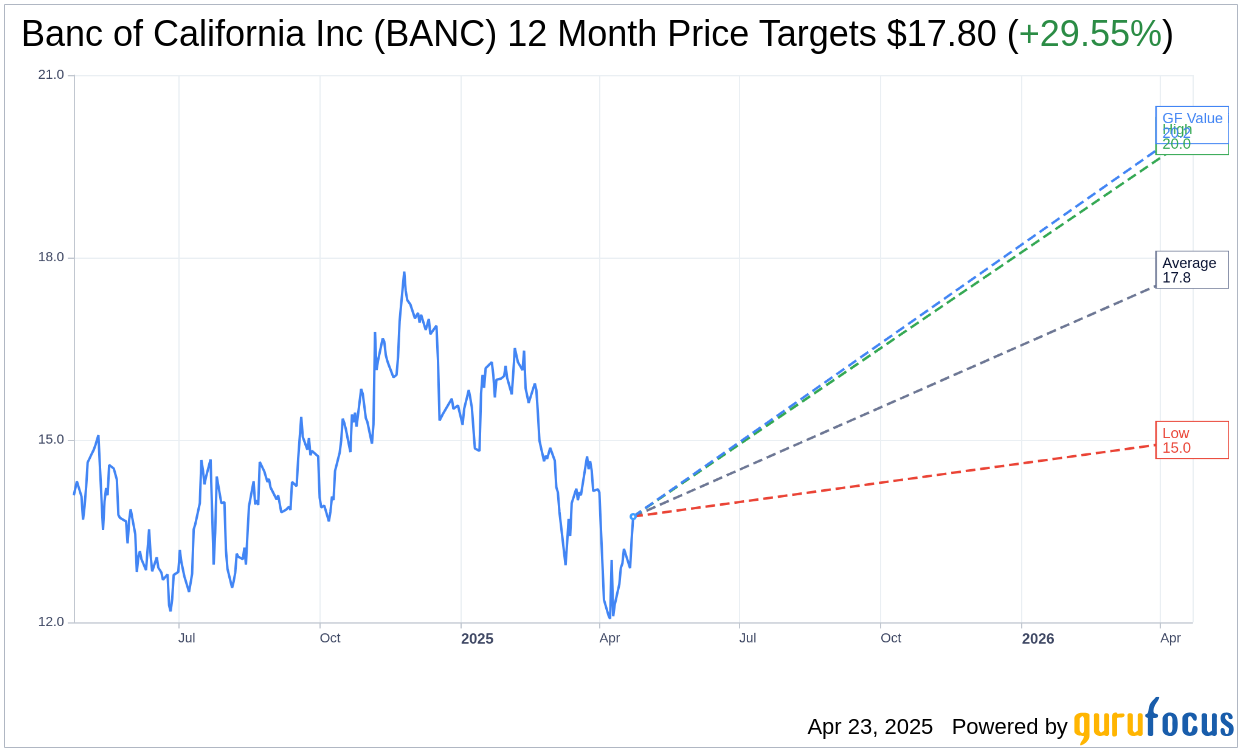This screenshot has height=752, width=1242.
Task: Click the 2026 label on the x-axis
Action: [1038, 638]
